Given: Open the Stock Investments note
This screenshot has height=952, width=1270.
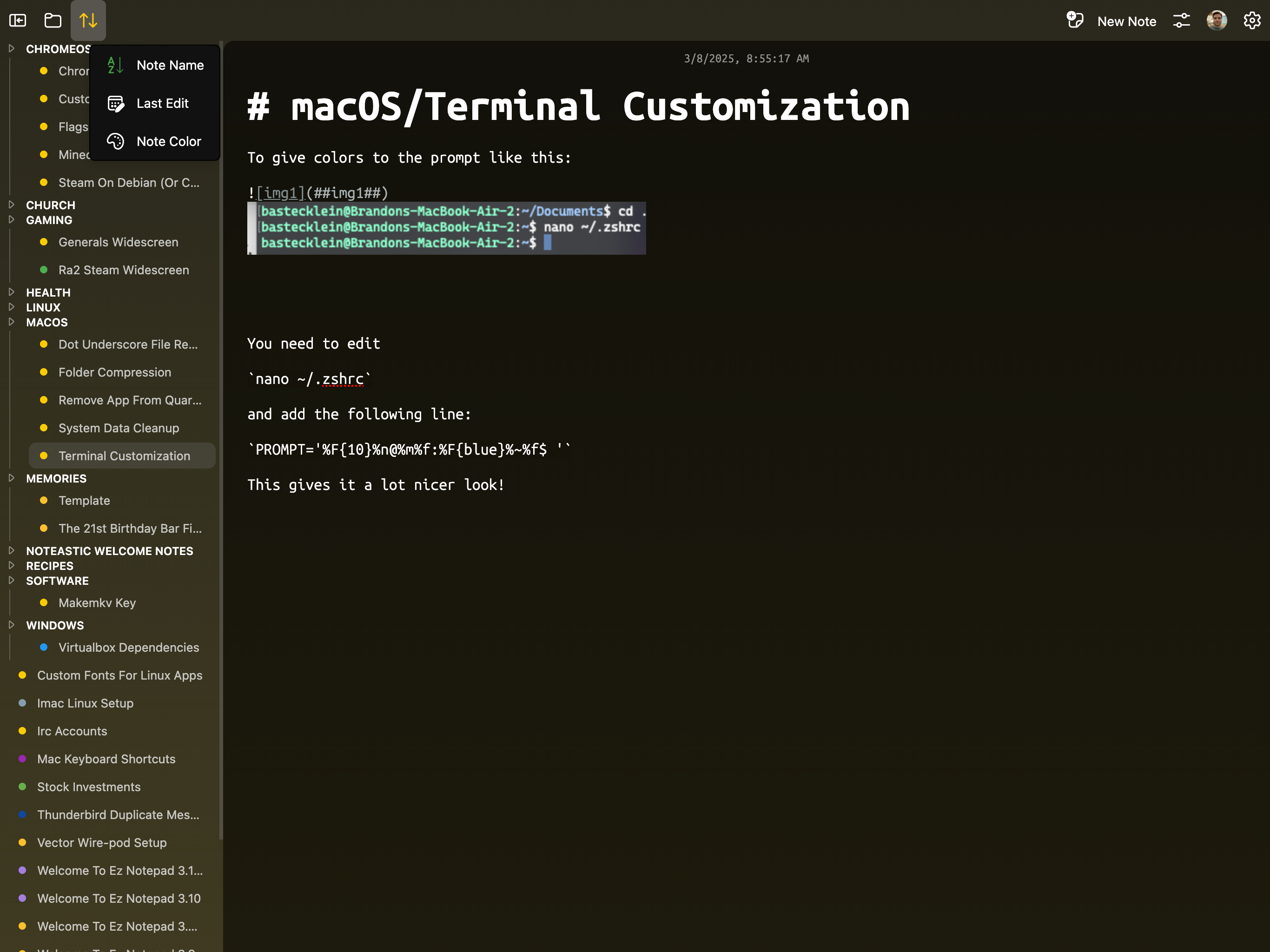Looking at the screenshot, I should [112, 787].
